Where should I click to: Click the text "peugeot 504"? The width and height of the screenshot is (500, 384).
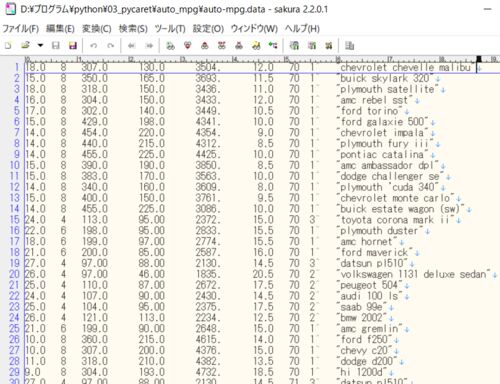(369, 285)
